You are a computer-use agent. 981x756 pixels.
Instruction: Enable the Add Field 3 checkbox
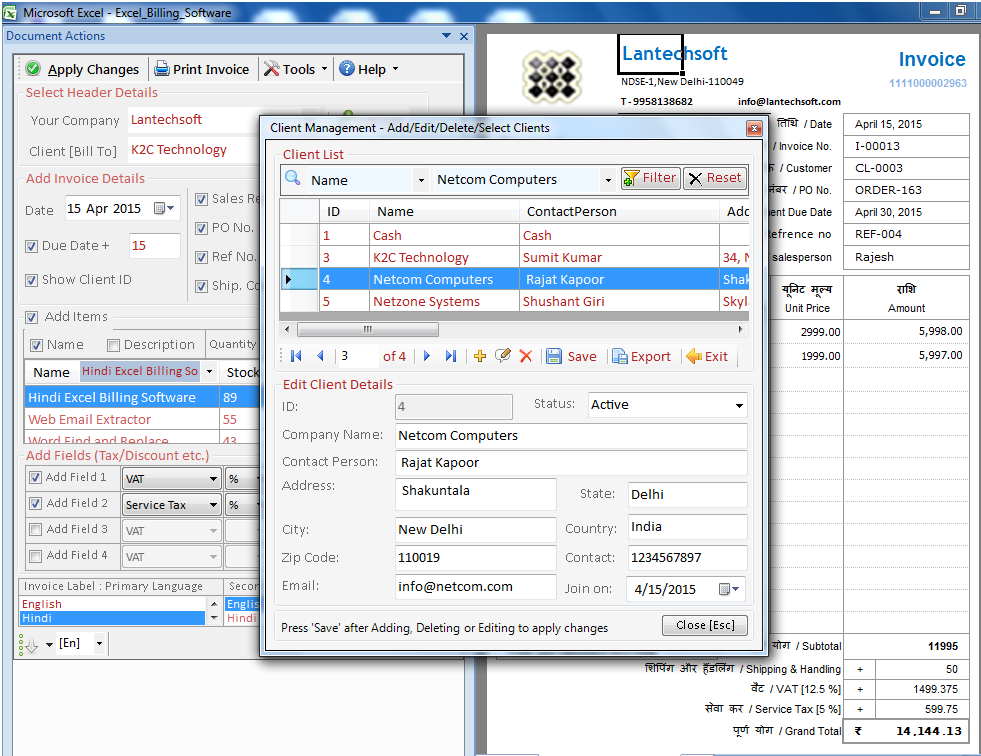click(x=36, y=529)
